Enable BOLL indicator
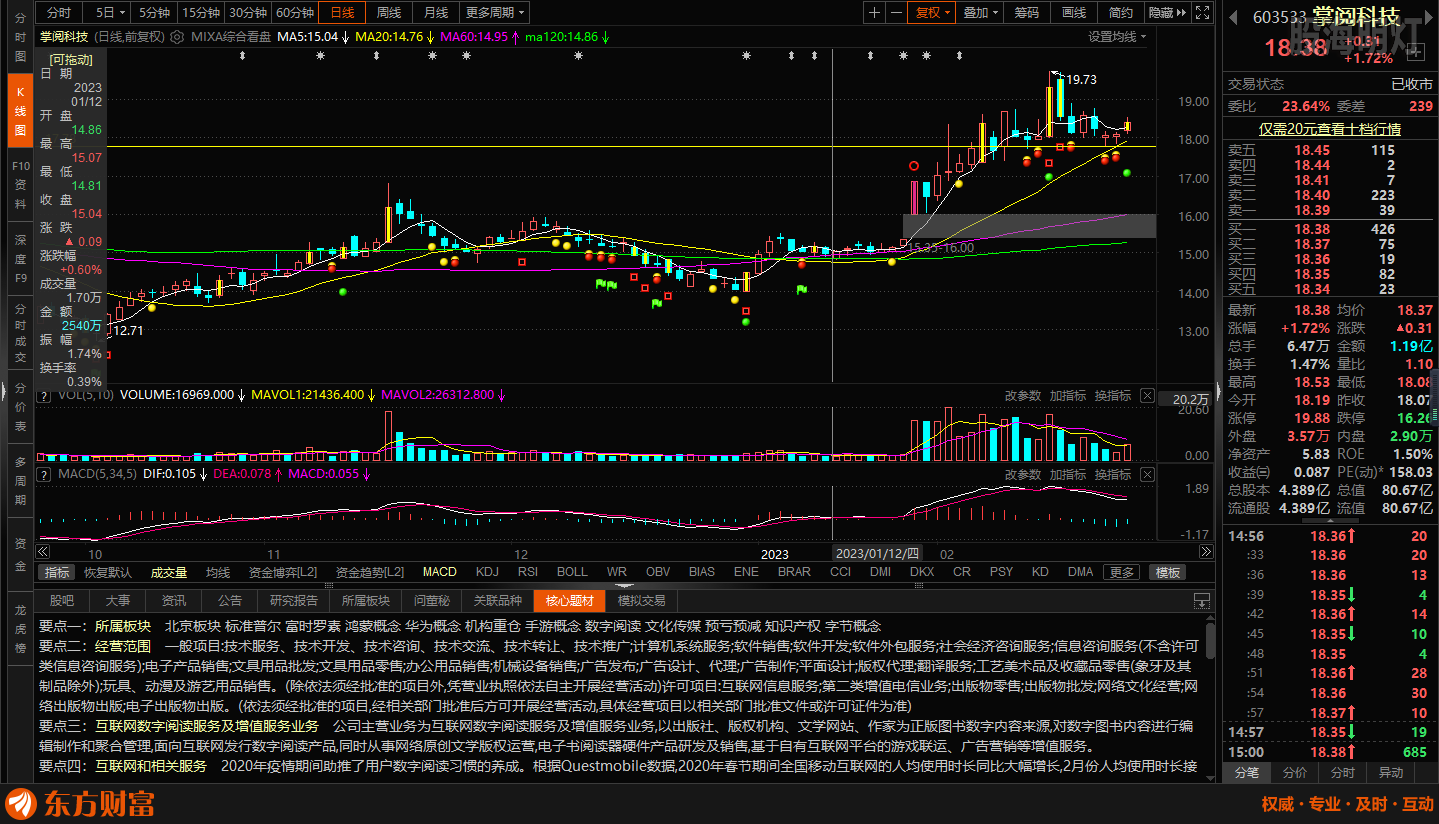 pos(572,572)
